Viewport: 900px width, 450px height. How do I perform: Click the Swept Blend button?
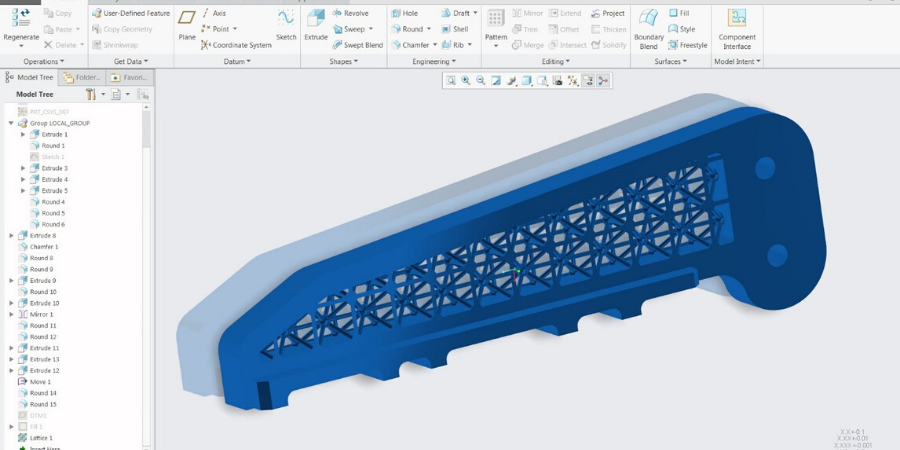pyautogui.click(x=357, y=45)
